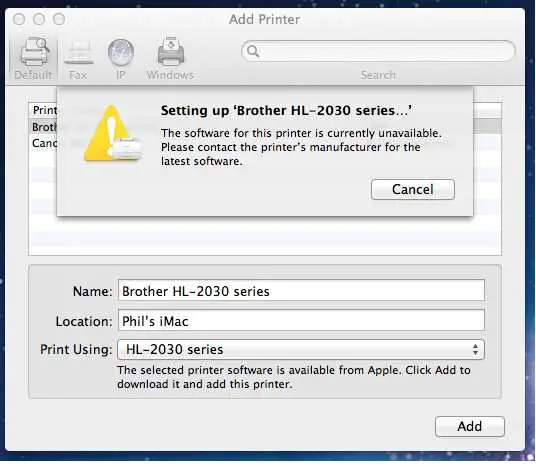Click the Add button

click(469, 426)
